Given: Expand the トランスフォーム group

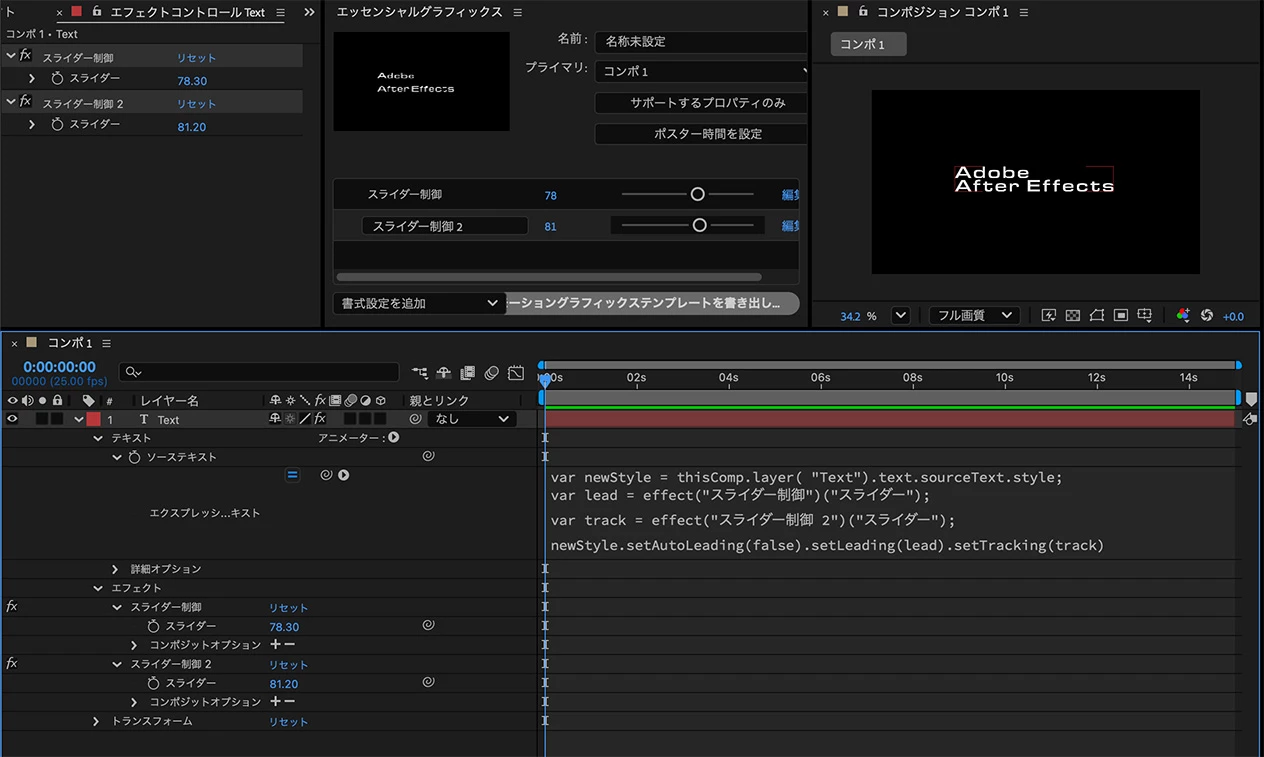Looking at the screenshot, I should tap(97, 721).
